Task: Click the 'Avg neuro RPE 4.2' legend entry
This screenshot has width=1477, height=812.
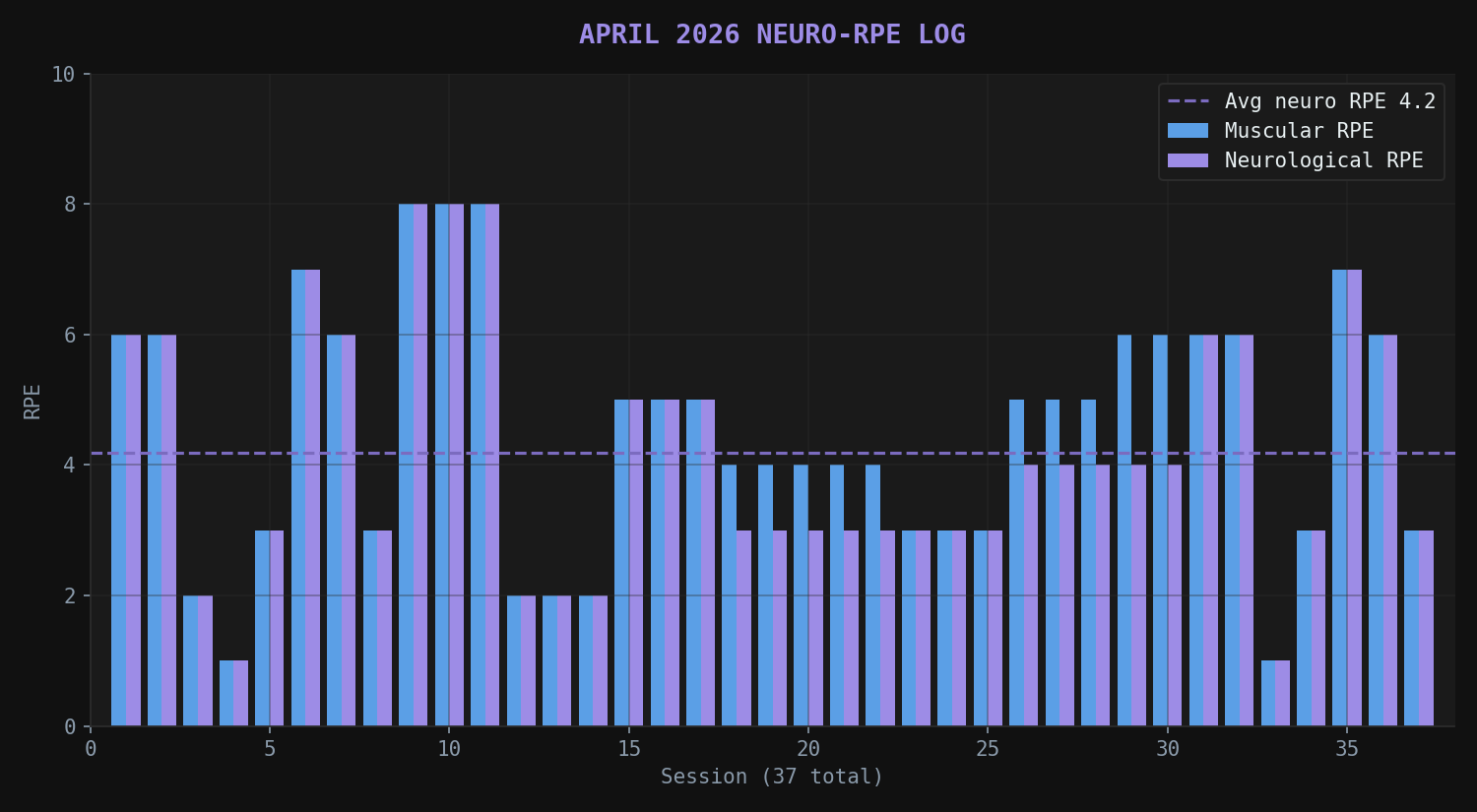Action: [x=1301, y=101]
